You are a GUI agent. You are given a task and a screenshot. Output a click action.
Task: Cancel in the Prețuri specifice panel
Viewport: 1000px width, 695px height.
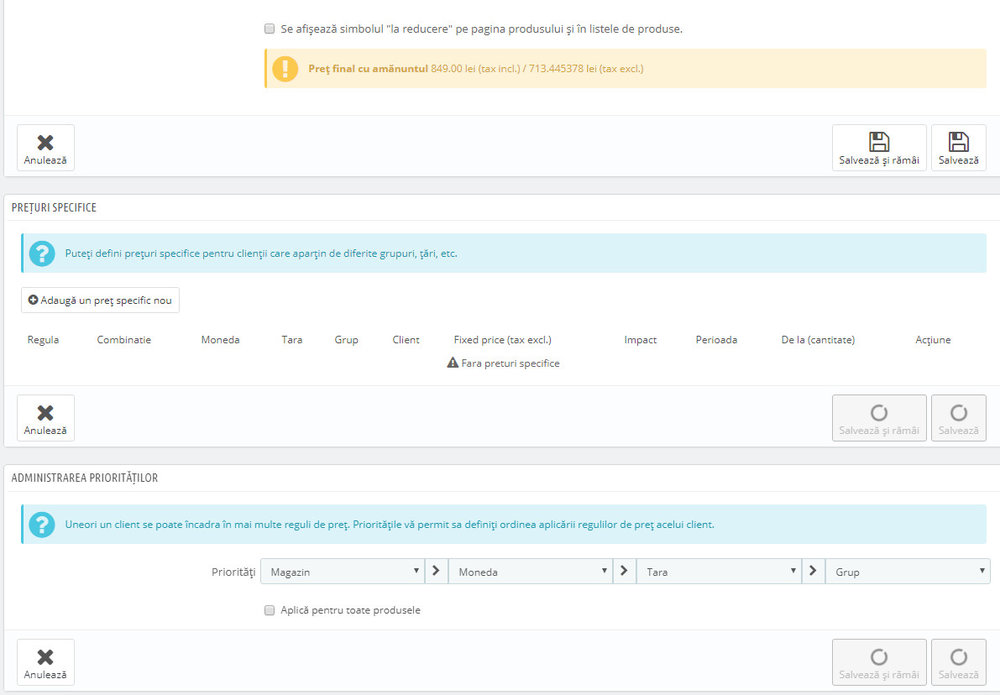[45, 418]
